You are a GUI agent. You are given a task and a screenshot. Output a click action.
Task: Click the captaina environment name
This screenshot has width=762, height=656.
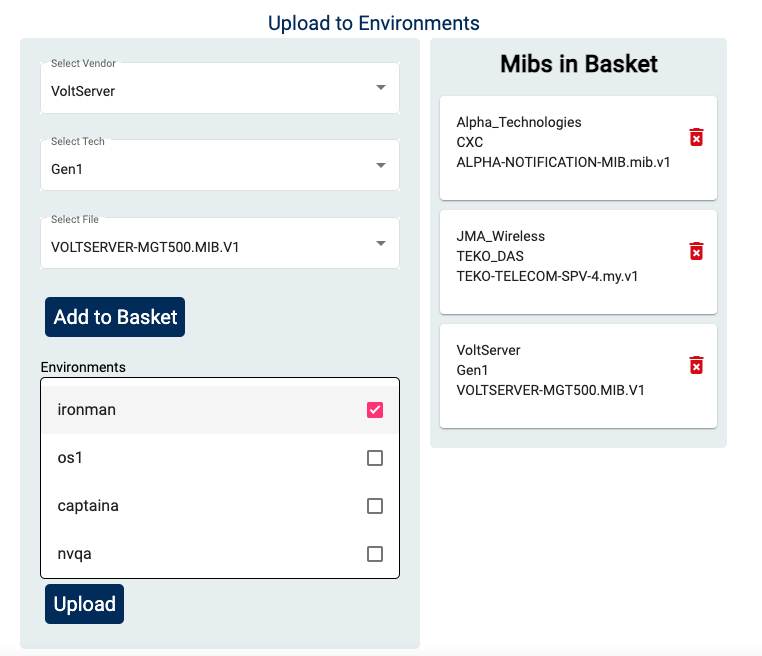tap(88, 506)
